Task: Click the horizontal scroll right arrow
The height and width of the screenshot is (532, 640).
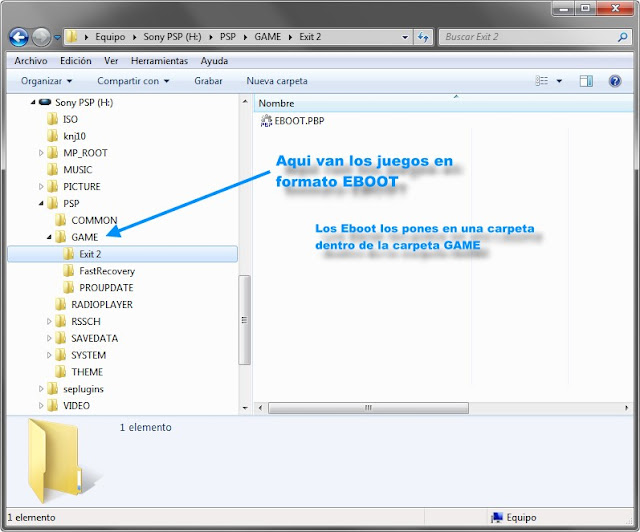Action: click(627, 408)
